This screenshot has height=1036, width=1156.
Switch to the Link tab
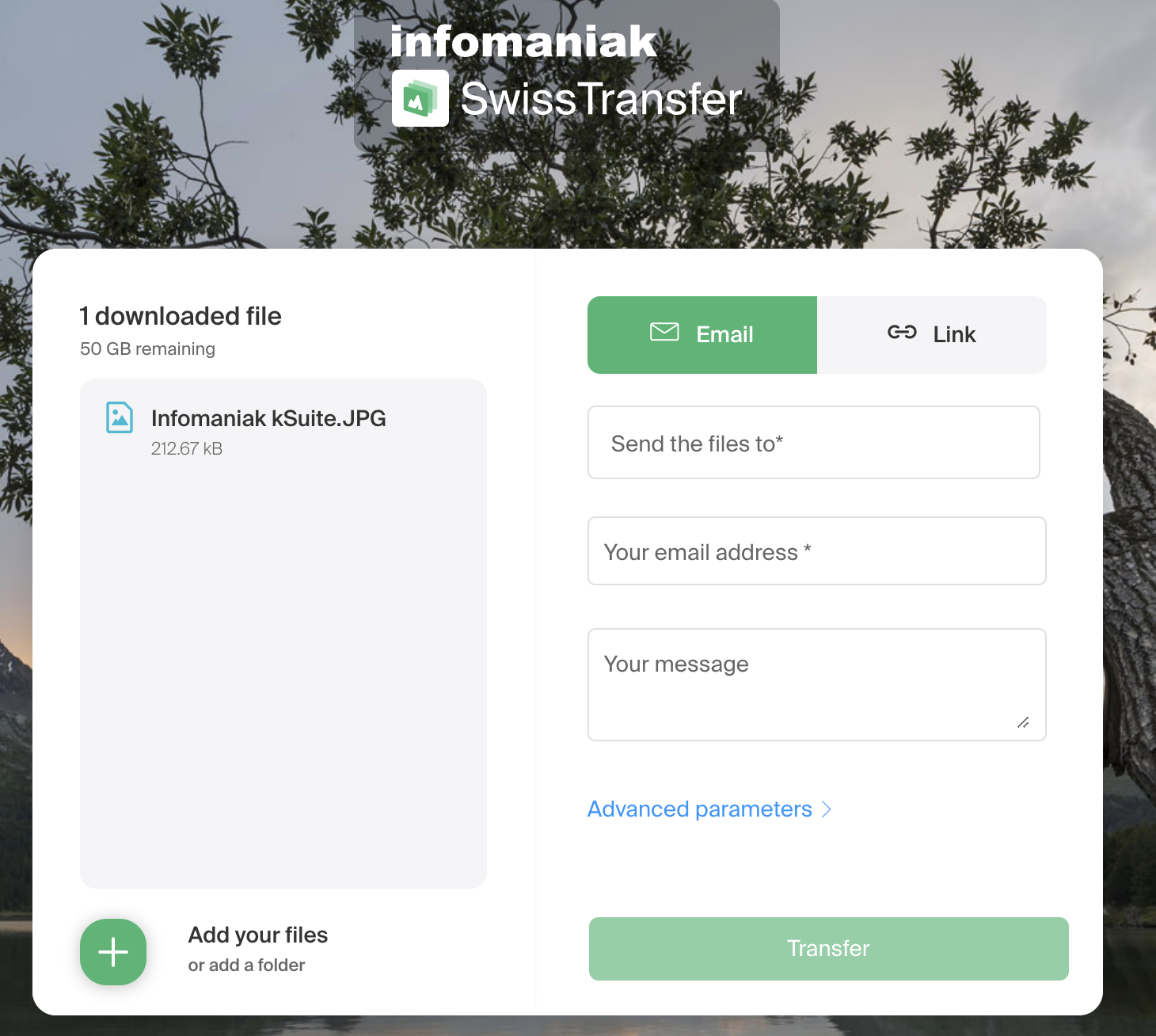pyautogui.click(x=932, y=335)
